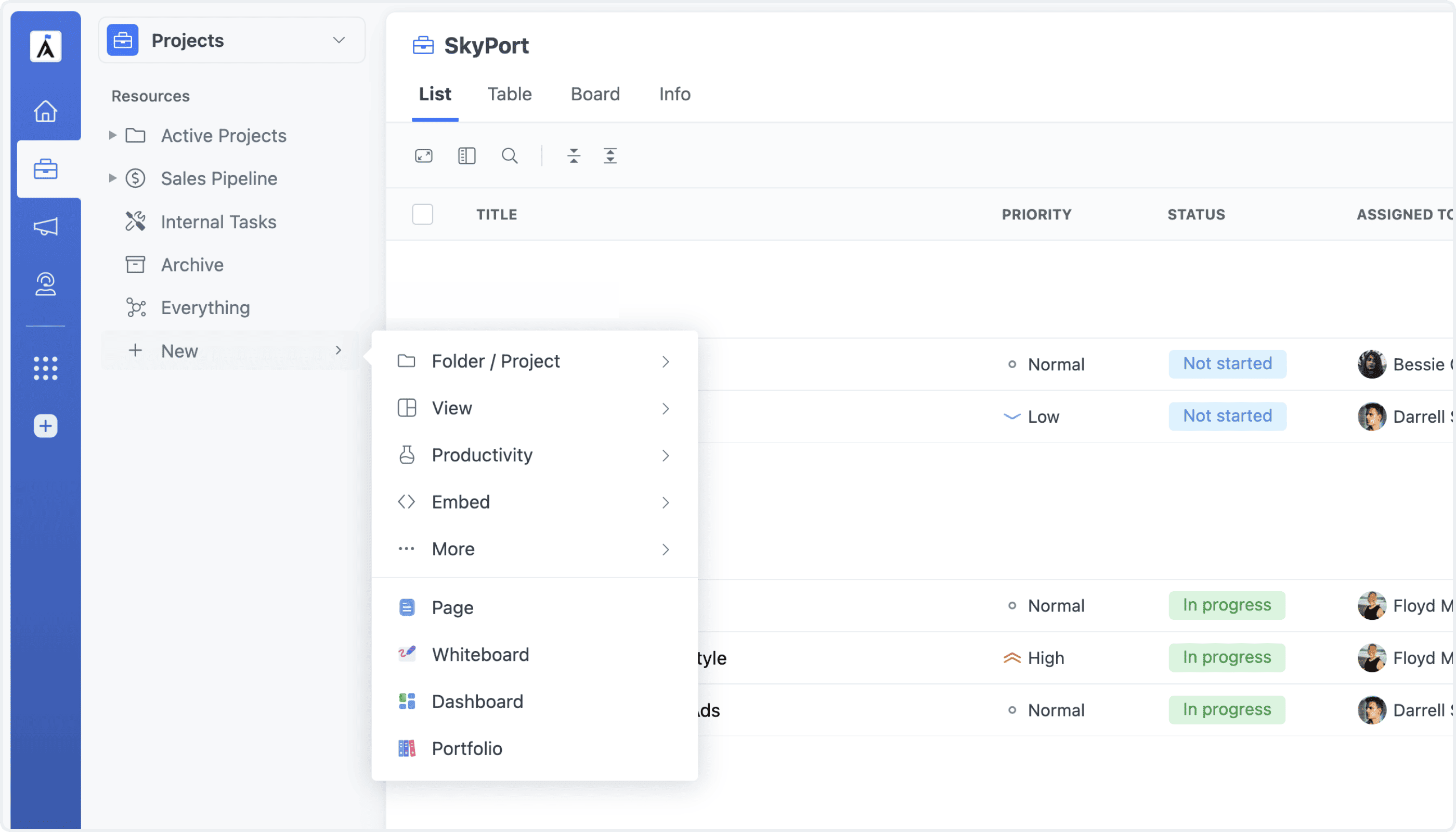Open the Home icon in the sidebar
Screen dimensions: 1456x832
(46, 112)
